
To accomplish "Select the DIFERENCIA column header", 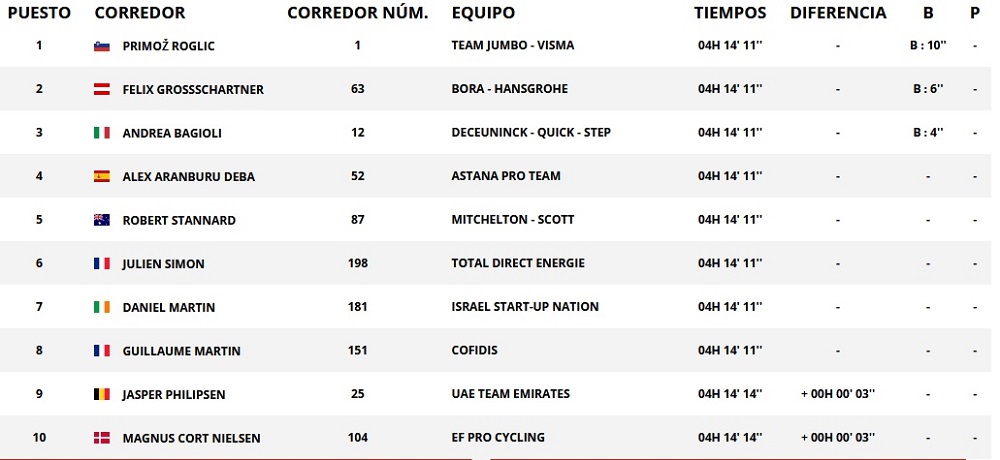I will [837, 13].
